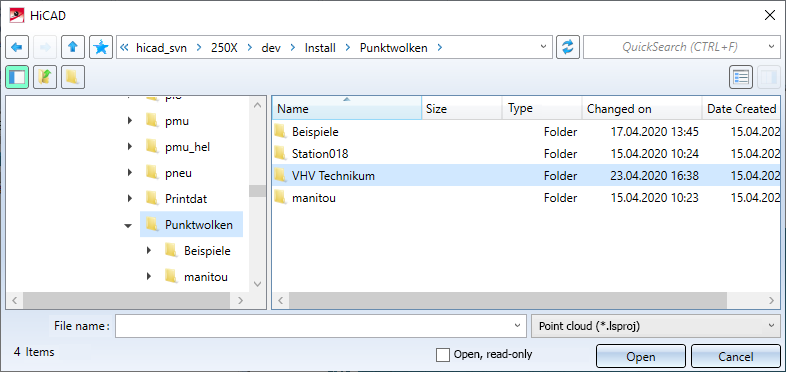The height and width of the screenshot is (372, 786).
Task: Click the Cancel button
Action: coord(735,356)
